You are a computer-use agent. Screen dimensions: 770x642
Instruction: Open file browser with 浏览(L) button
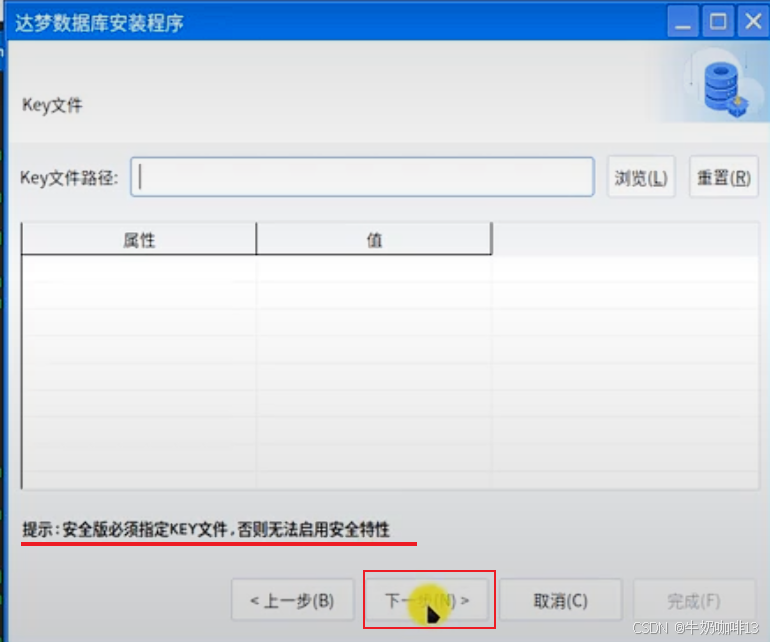[641, 177]
